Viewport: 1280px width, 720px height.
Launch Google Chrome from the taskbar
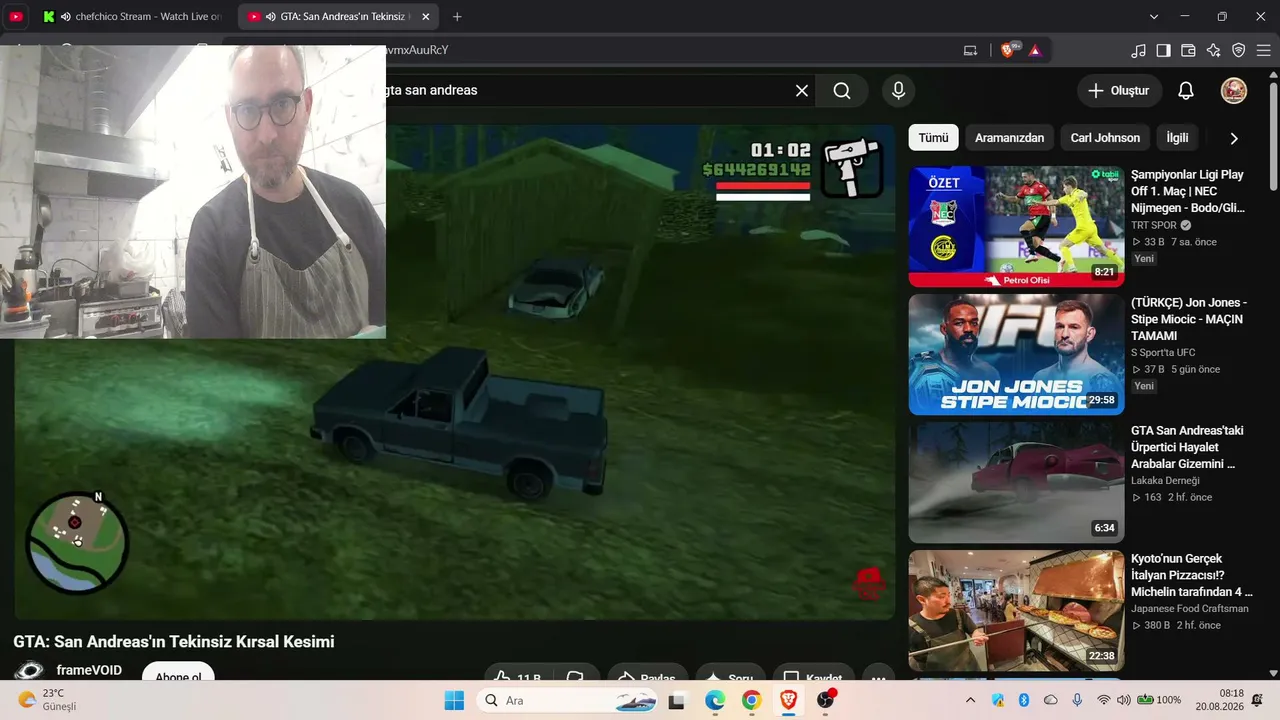[752, 700]
